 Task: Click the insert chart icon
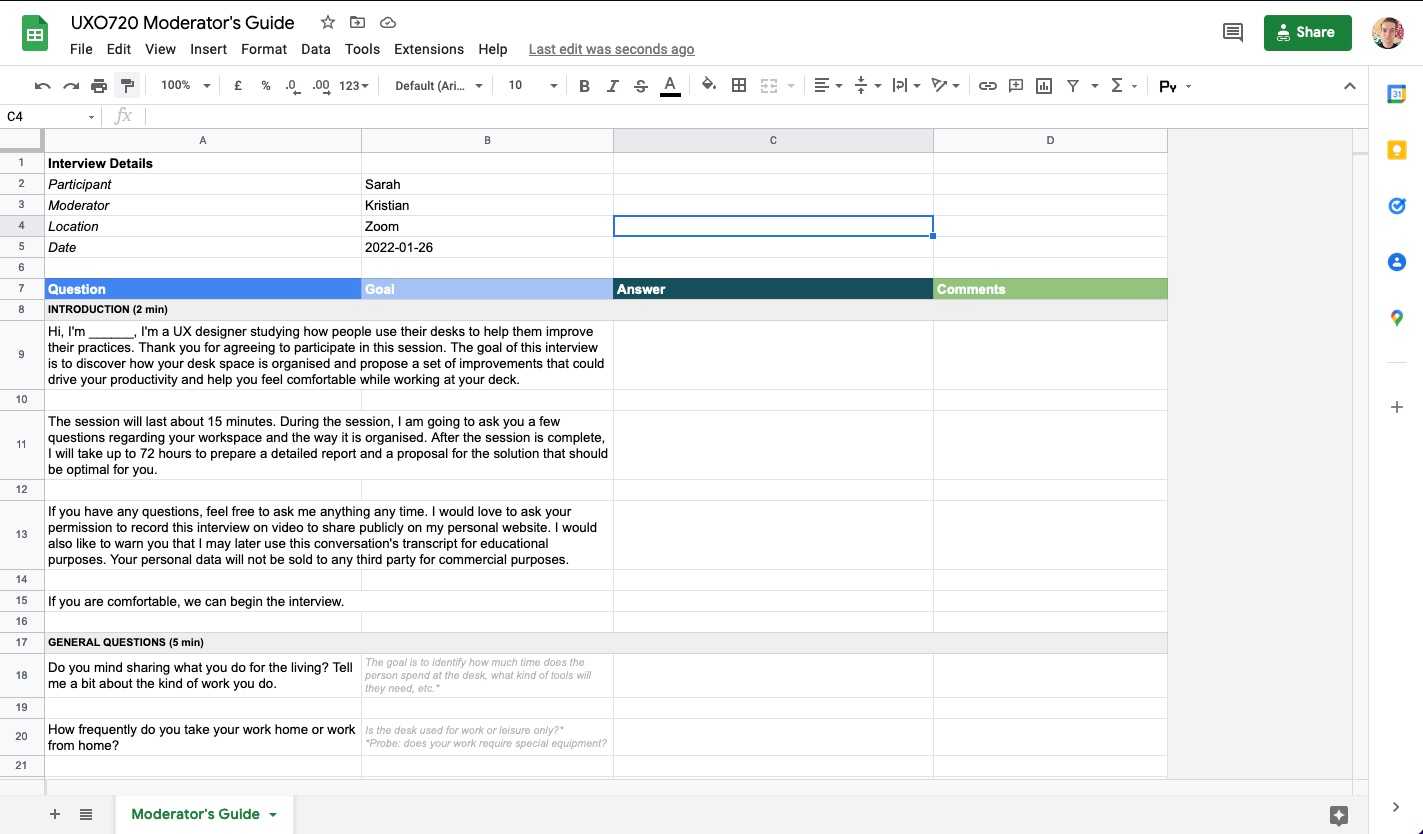pos(1044,86)
